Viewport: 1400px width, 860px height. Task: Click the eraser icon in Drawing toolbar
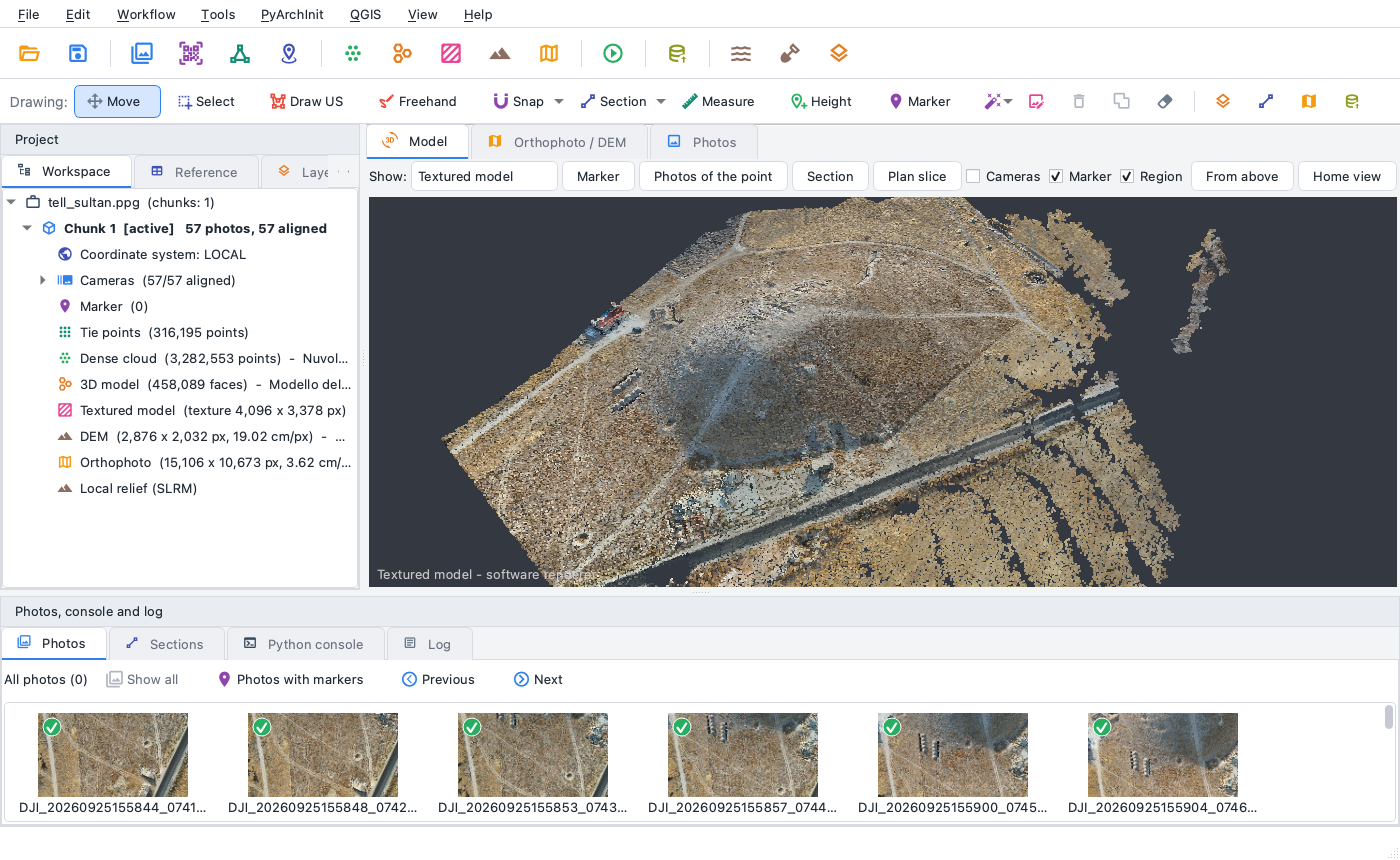1165,101
